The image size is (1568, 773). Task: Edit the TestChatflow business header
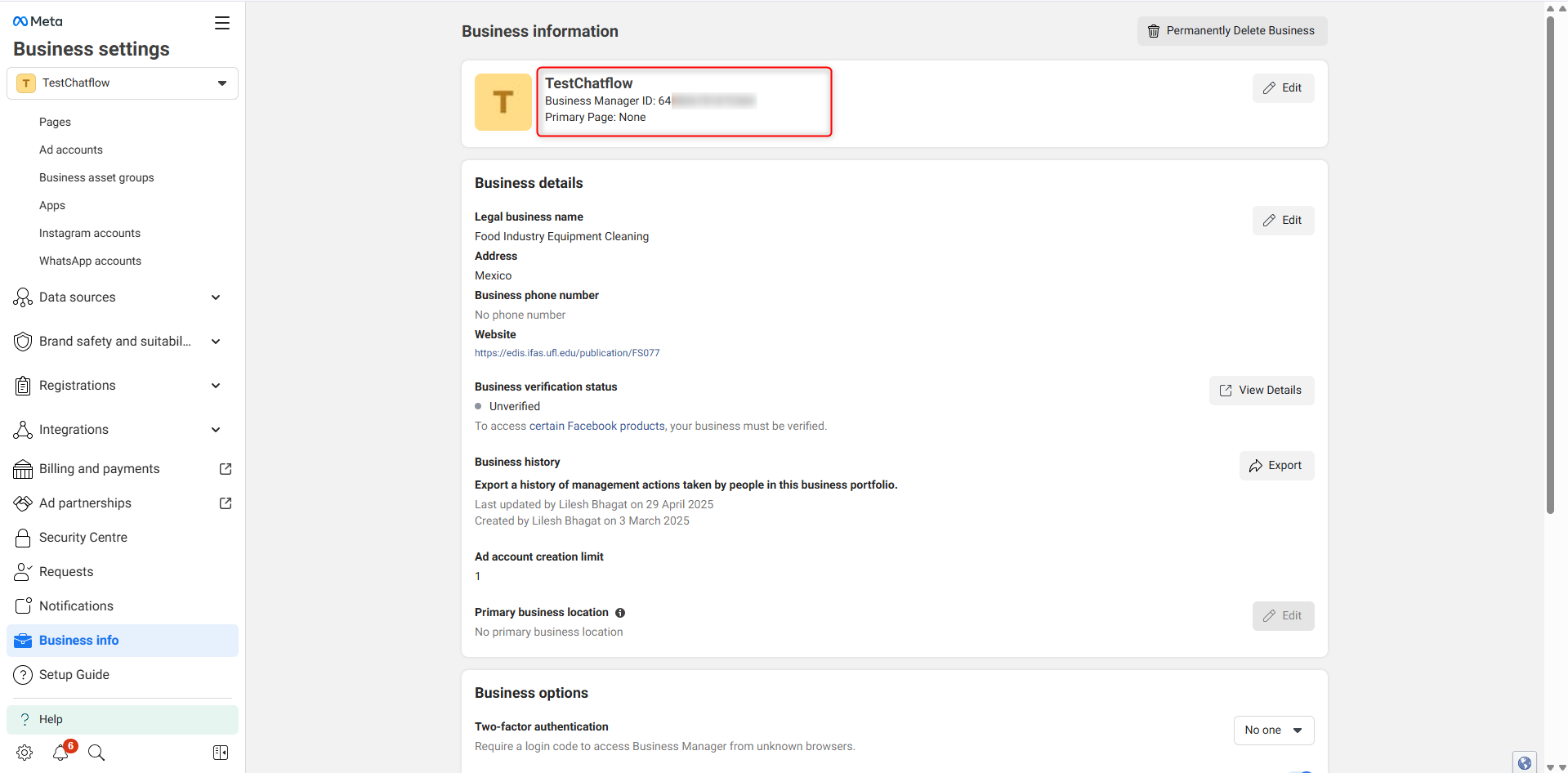(x=1283, y=88)
